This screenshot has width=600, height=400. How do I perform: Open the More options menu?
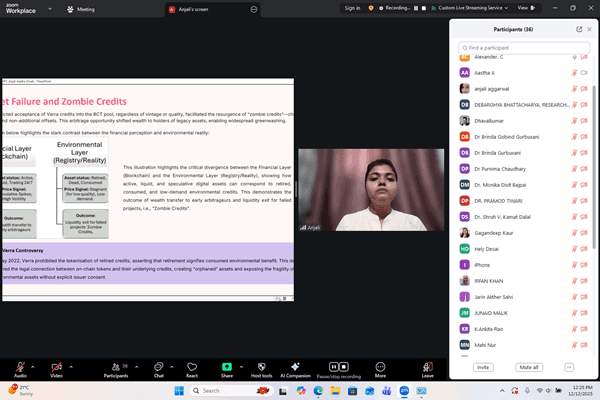(380, 369)
